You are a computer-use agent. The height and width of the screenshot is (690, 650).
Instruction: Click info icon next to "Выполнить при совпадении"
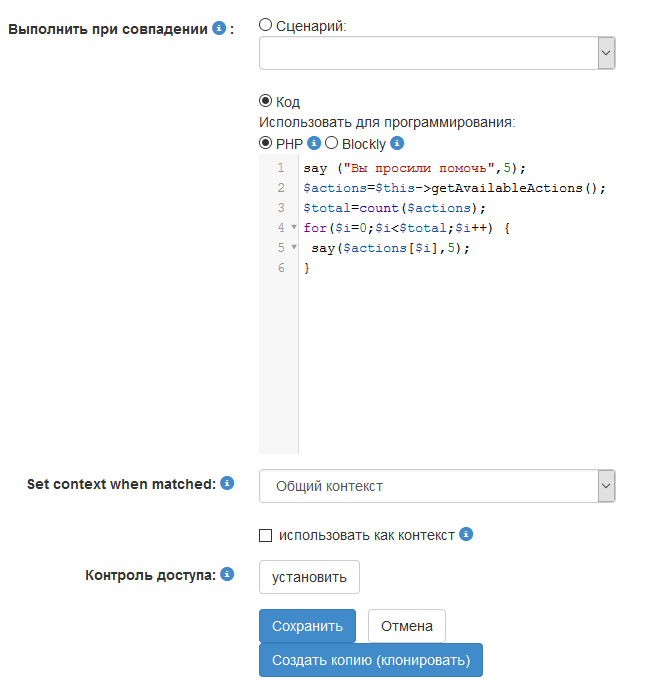coord(219,29)
